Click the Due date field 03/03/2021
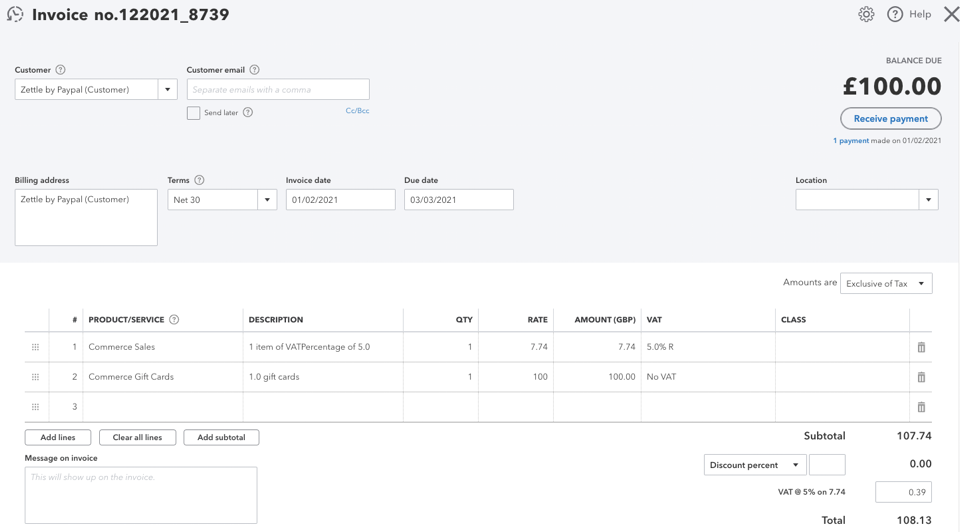 pyautogui.click(x=459, y=200)
